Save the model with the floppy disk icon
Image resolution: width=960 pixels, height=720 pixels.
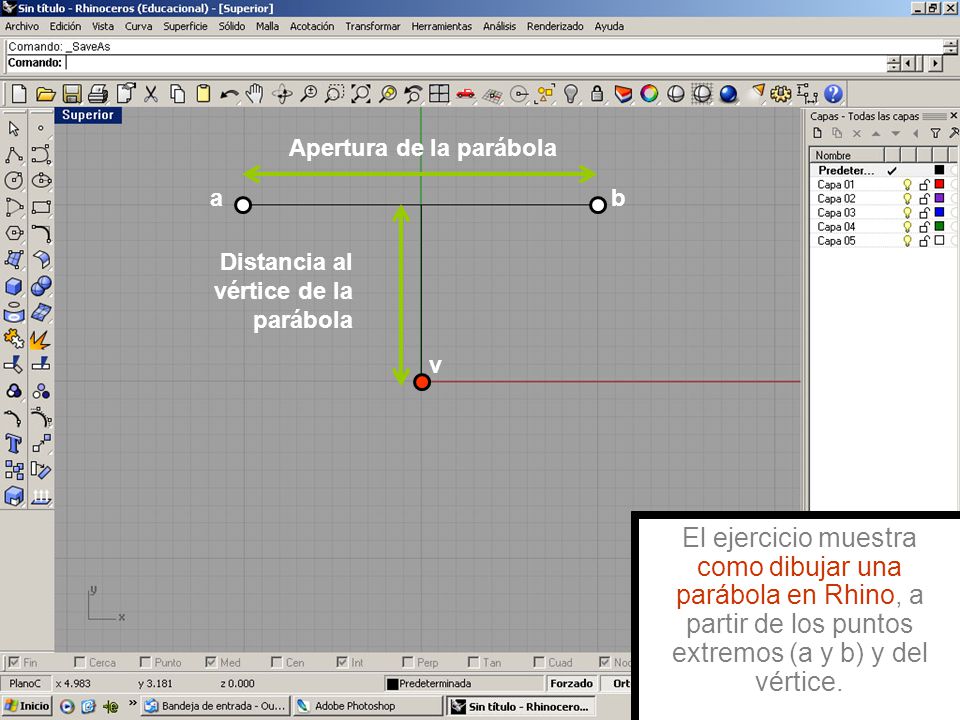click(x=72, y=94)
